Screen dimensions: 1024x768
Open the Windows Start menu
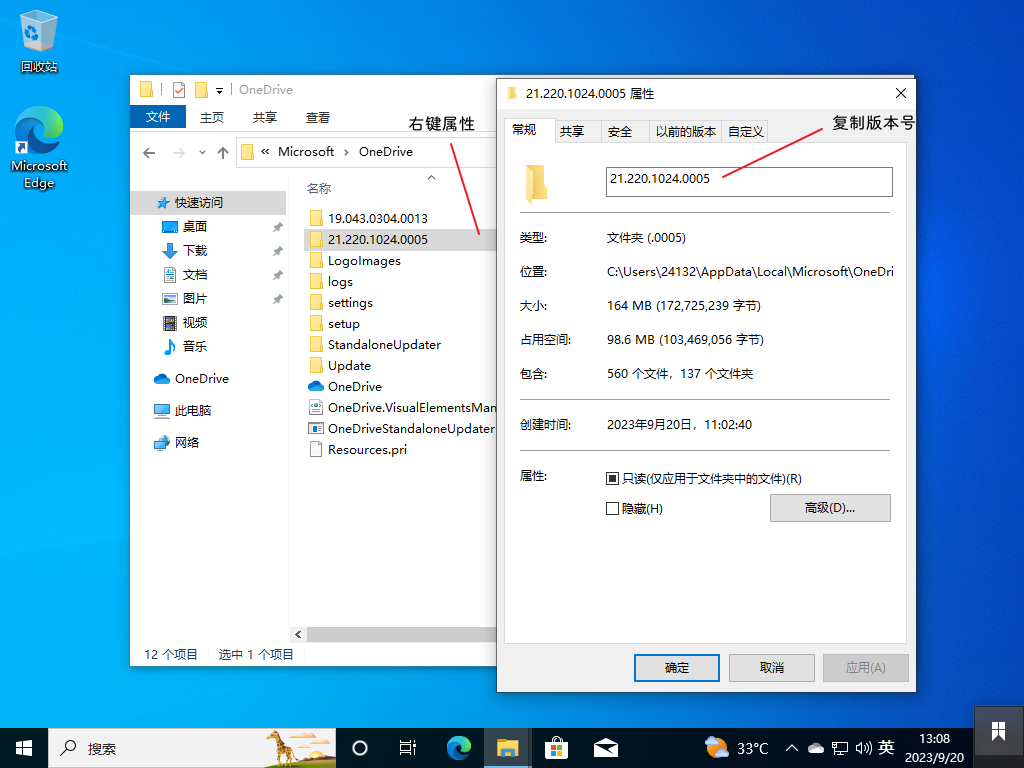tap(24, 748)
